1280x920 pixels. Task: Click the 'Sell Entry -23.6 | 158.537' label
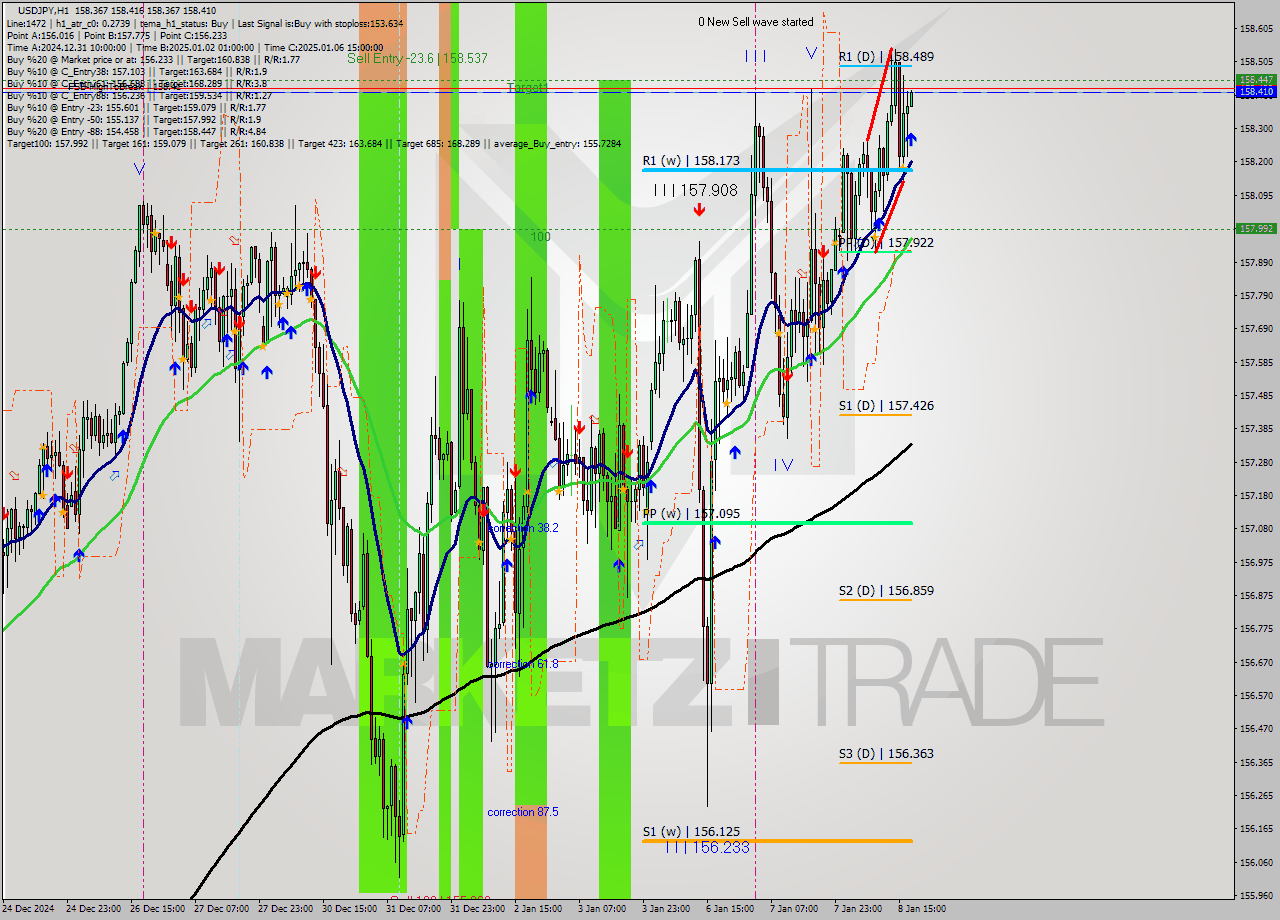[x=417, y=59]
